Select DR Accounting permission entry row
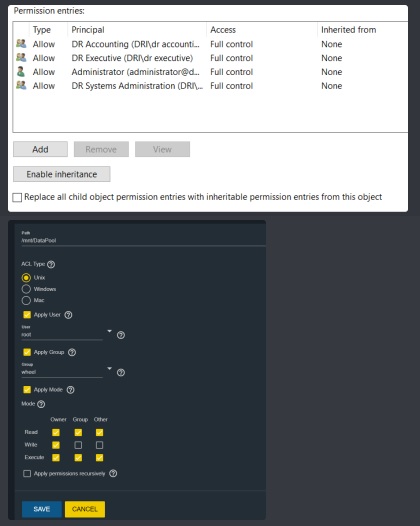 pyautogui.click(x=210, y=44)
